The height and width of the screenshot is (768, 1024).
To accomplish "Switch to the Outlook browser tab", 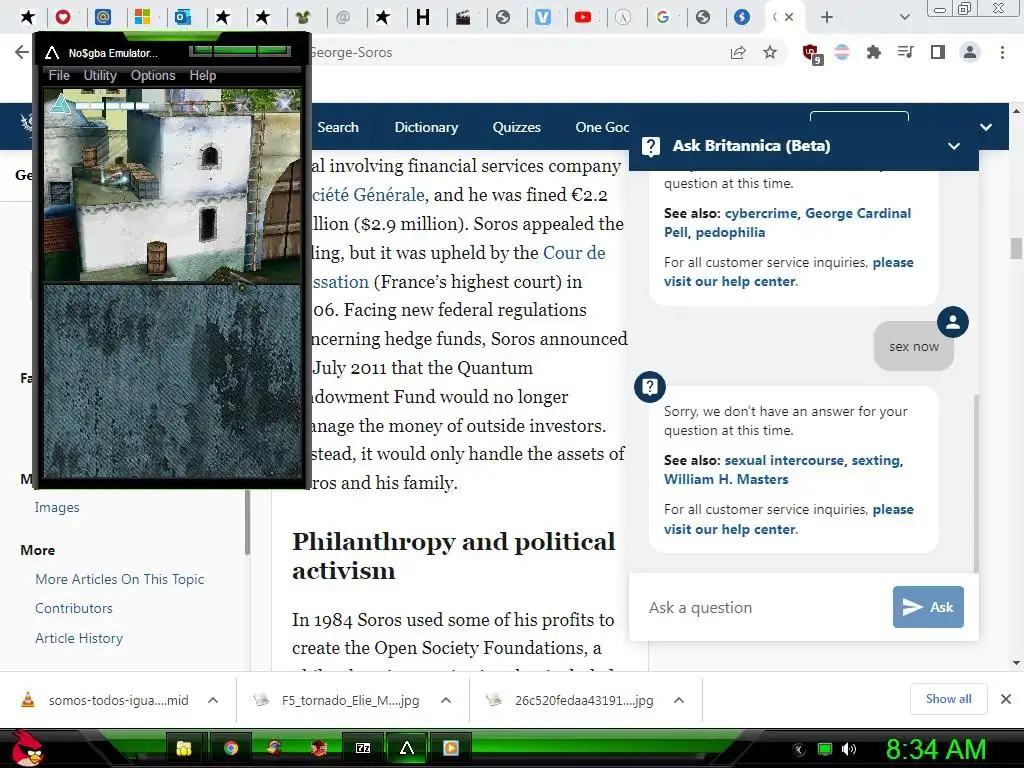I will tap(183, 17).
